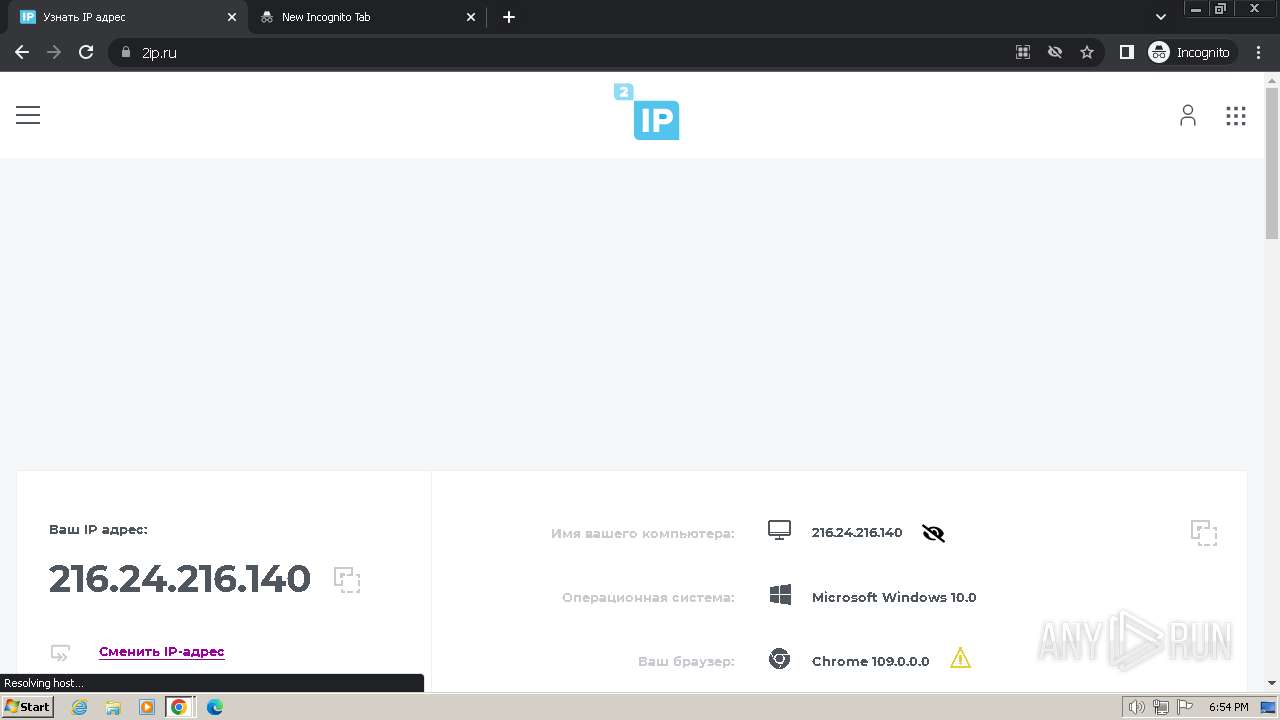Viewport: 1280px width, 720px height.
Task: Open the Chrome three-dot menu
Action: (x=1259, y=52)
